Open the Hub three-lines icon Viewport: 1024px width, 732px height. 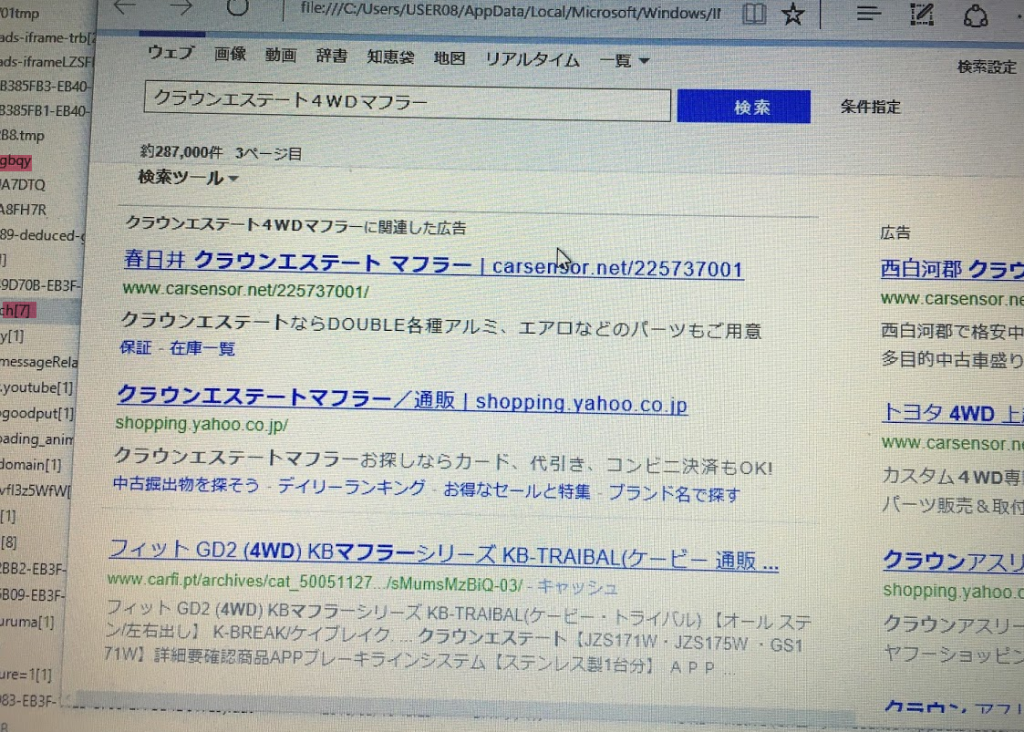[x=869, y=13]
